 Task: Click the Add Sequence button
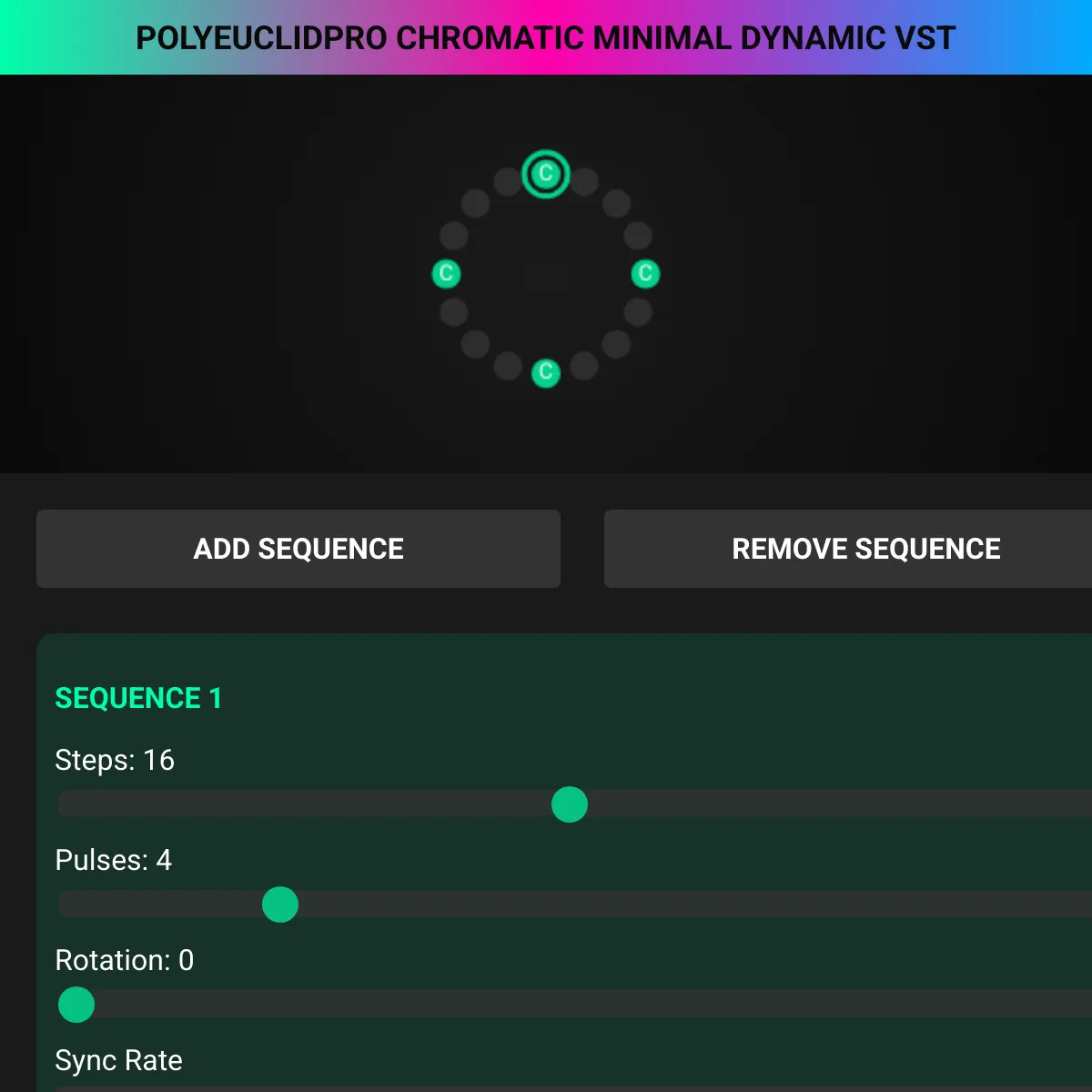pos(298,549)
